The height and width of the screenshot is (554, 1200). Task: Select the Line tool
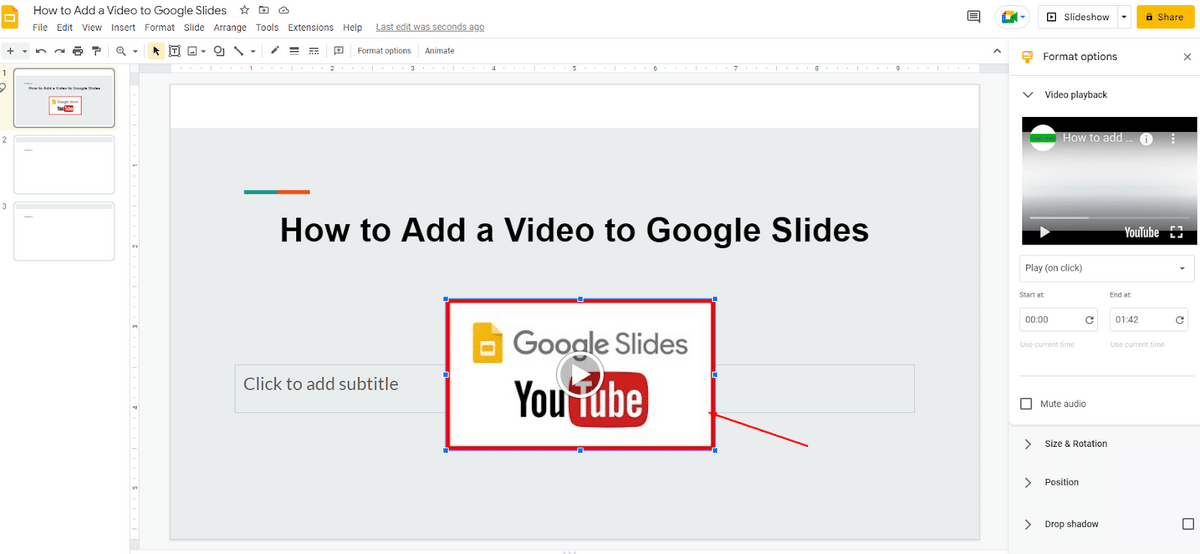pyautogui.click(x=239, y=51)
